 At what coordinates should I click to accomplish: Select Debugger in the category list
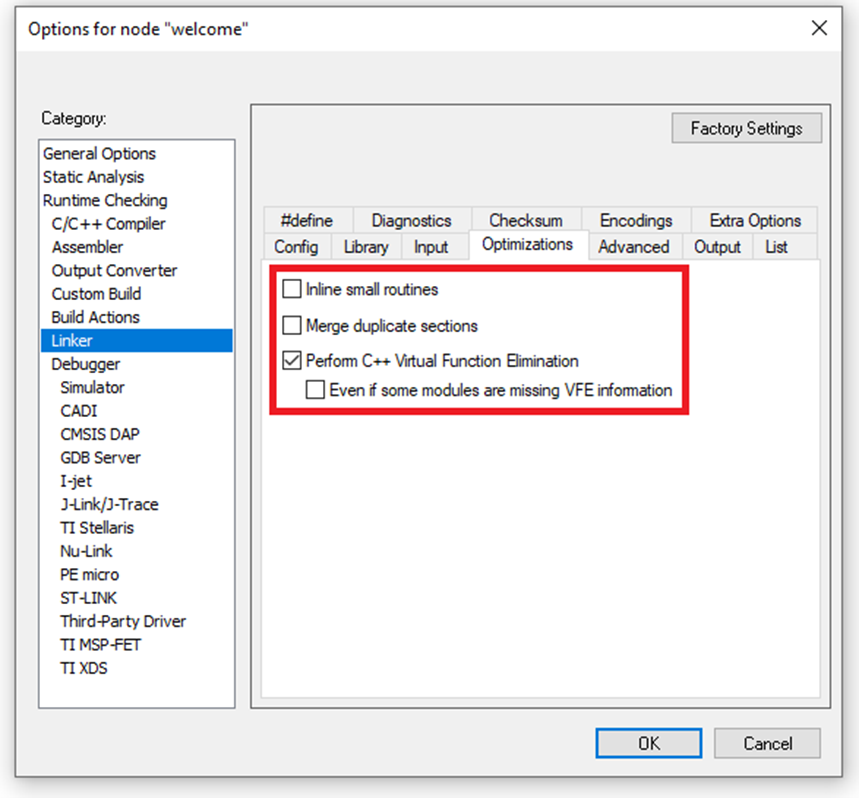[86, 364]
